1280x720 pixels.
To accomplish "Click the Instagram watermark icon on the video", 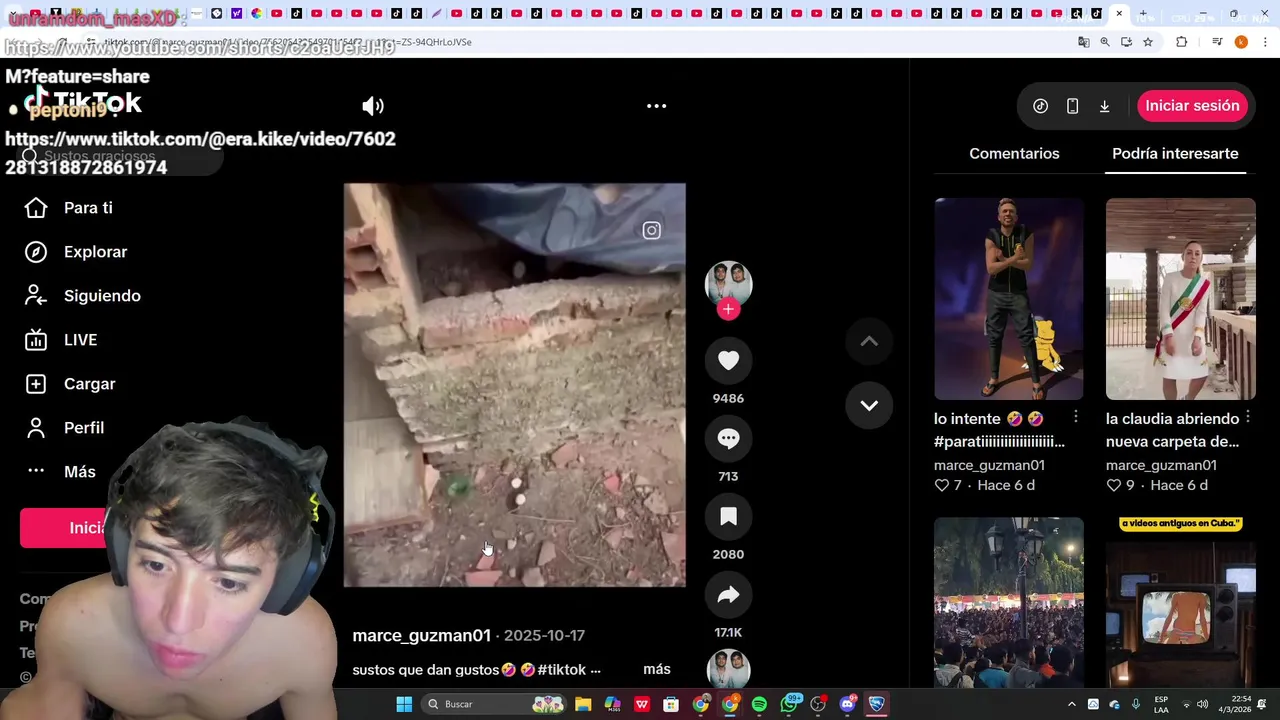I will (x=652, y=231).
